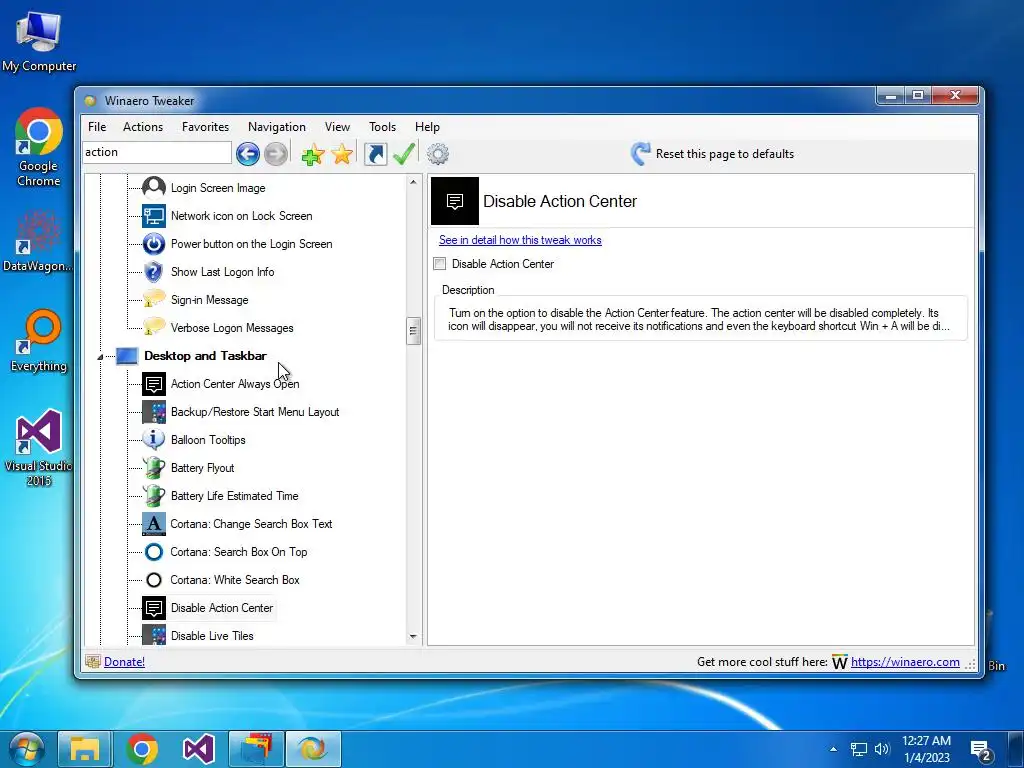Select 'Battery Flyout' tree row

point(202,468)
